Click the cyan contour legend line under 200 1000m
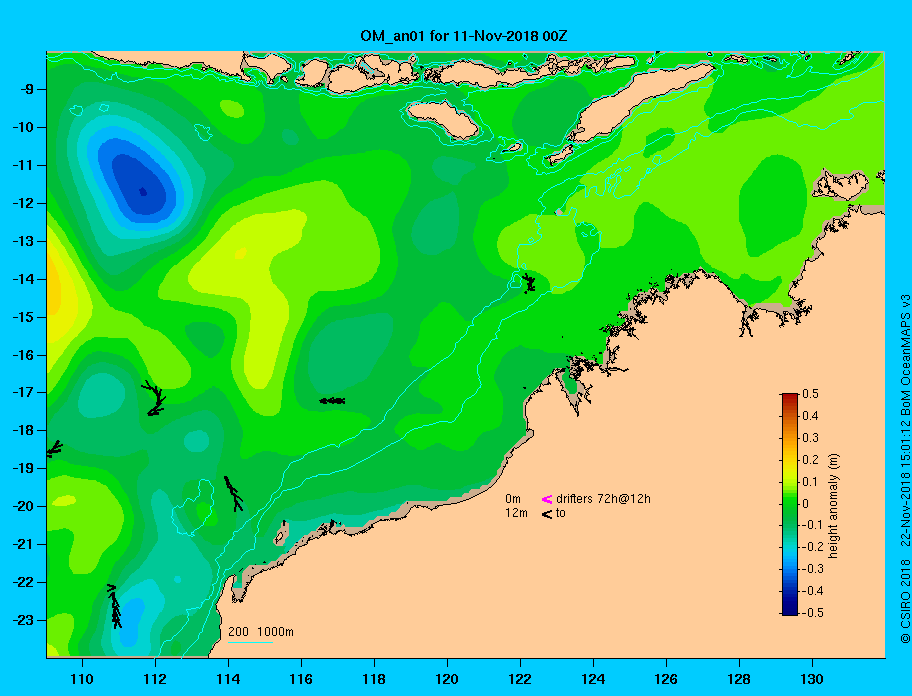This screenshot has height=696, width=912. coord(250,643)
